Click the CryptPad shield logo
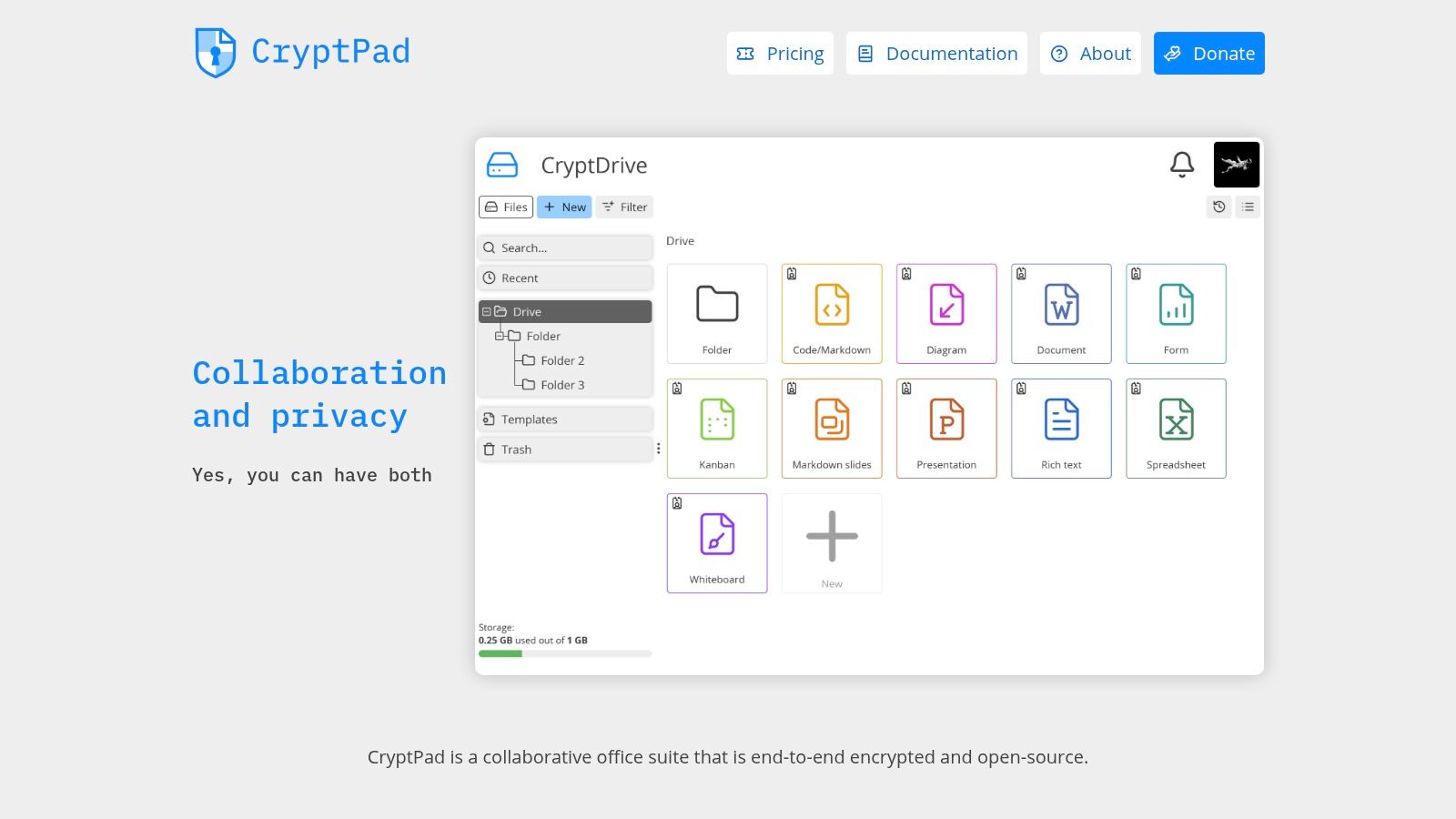The image size is (1456, 819). [x=216, y=52]
